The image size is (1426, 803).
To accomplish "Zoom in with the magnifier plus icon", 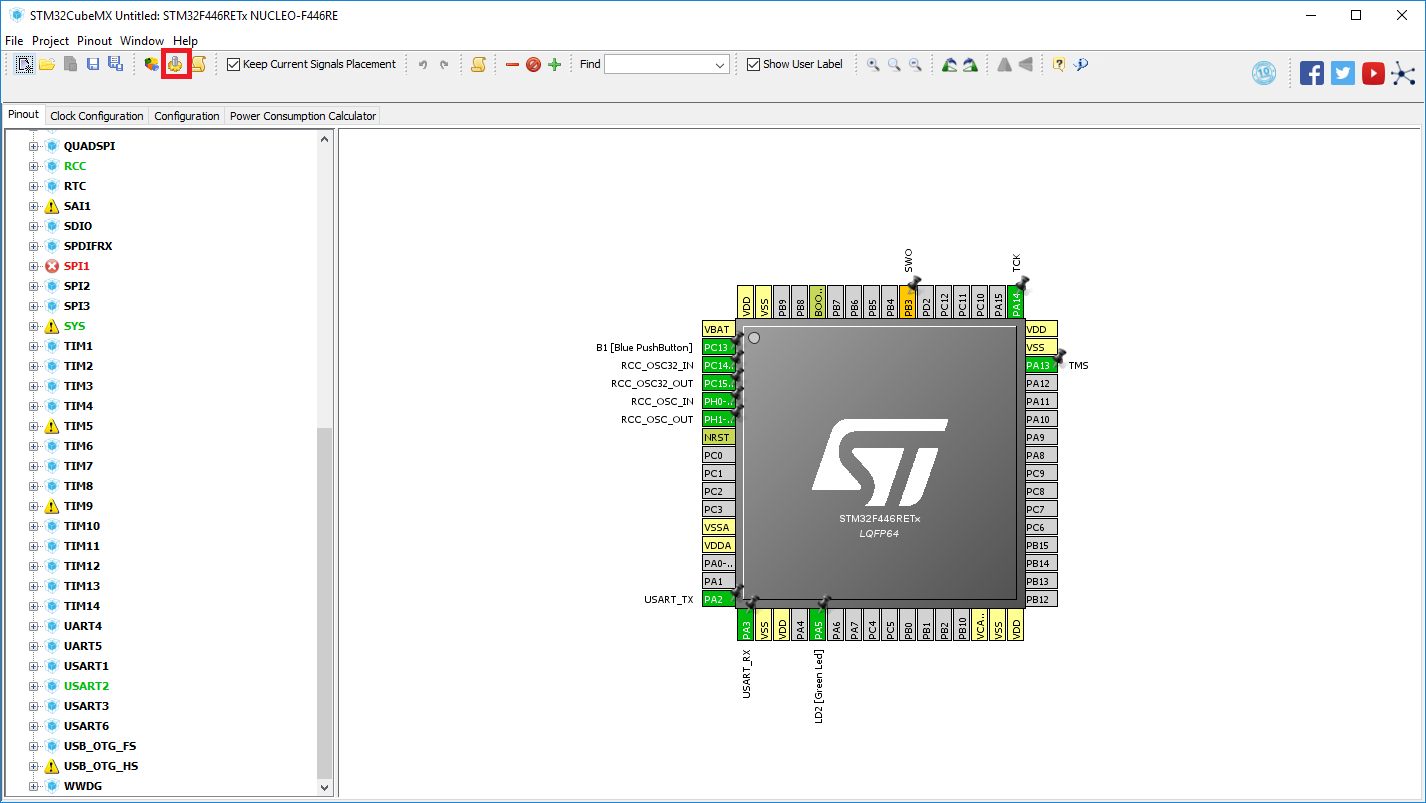I will [x=873, y=64].
